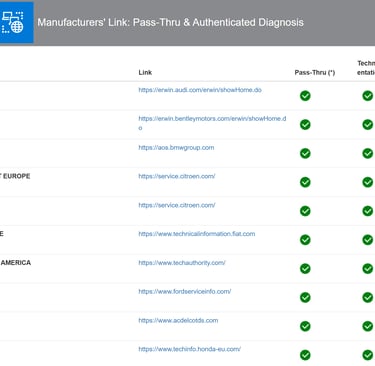The width and height of the screenshot is (375, 366).
Task: Click Pass-Thru green checkmark for BMW aos row
Action: tap(305, 153)
